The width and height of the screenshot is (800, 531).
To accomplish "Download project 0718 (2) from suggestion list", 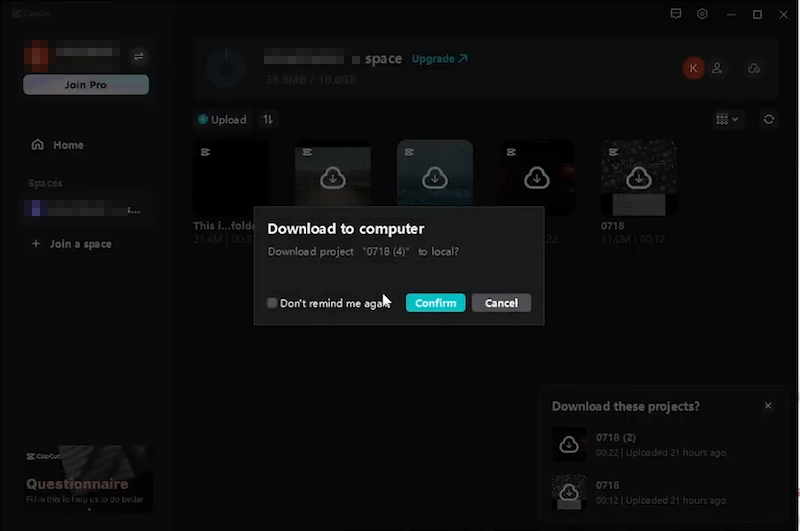I will 569,444.
